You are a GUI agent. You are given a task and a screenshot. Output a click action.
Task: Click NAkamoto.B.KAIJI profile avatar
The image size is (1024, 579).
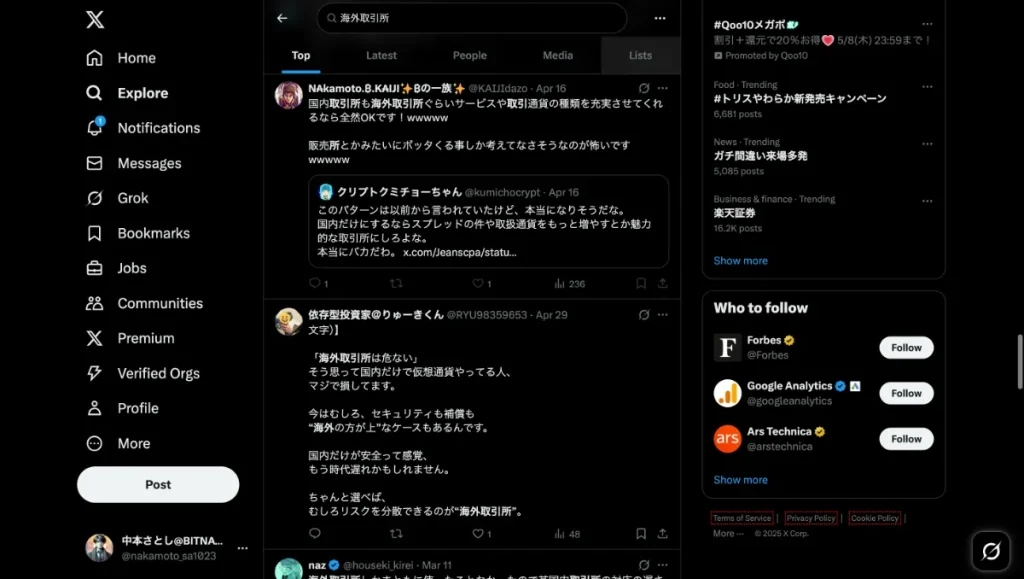coord(289,95)
